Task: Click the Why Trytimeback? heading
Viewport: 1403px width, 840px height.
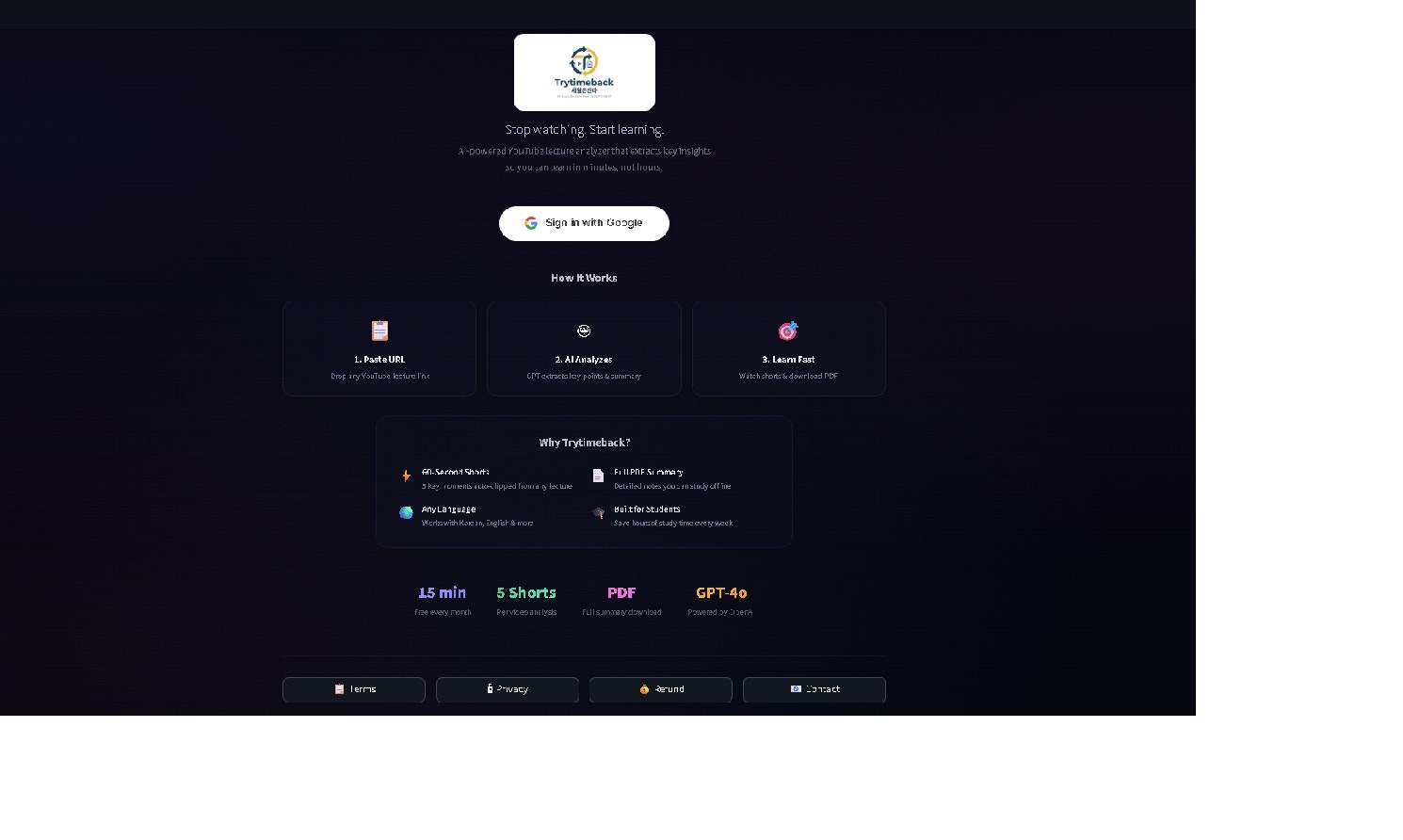Action: [x=585, y=443]
